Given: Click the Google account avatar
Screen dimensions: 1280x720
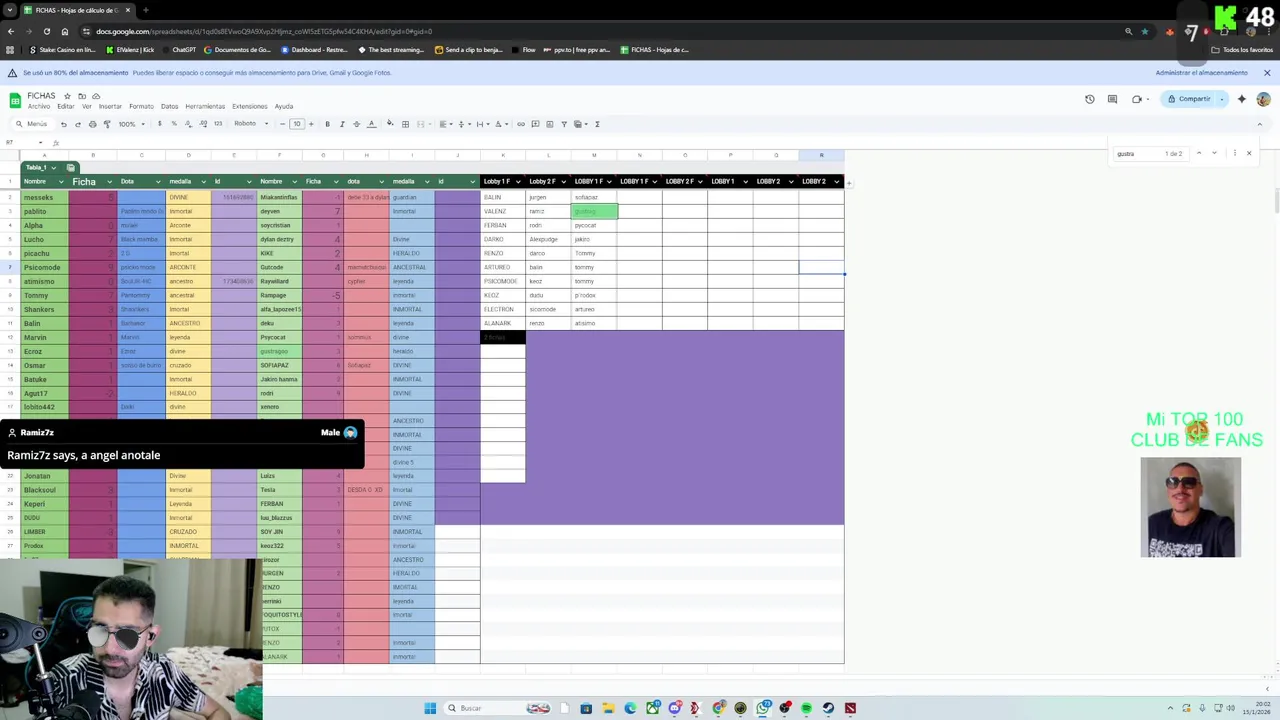Looking at the screenshot, I should [1263, 99].
